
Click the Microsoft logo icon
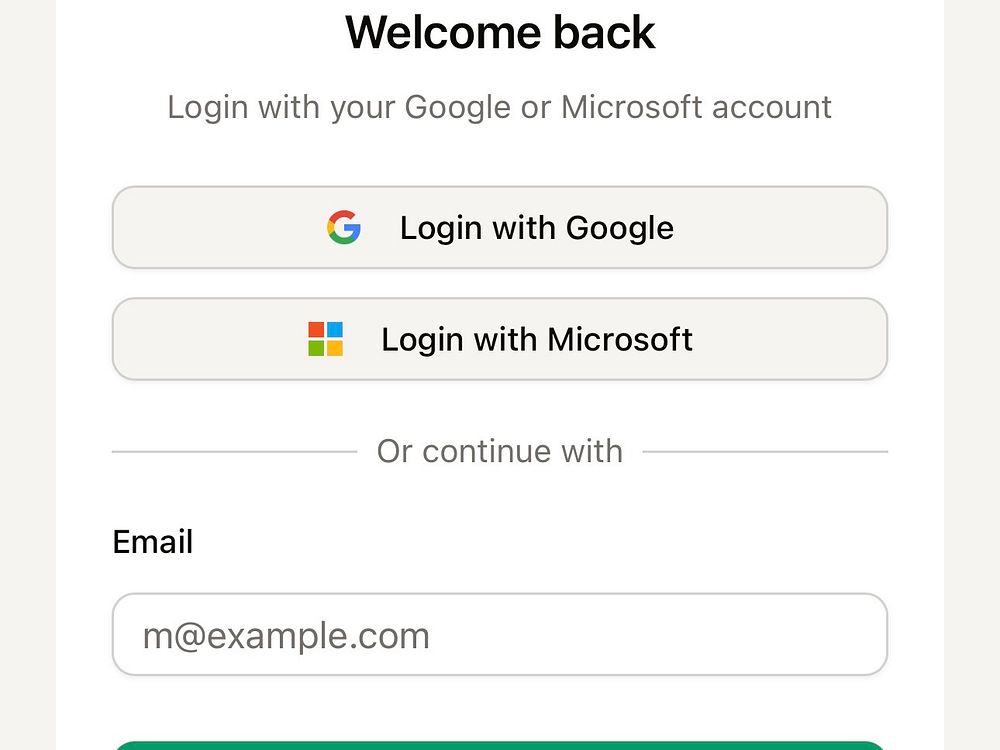[325, 339]
